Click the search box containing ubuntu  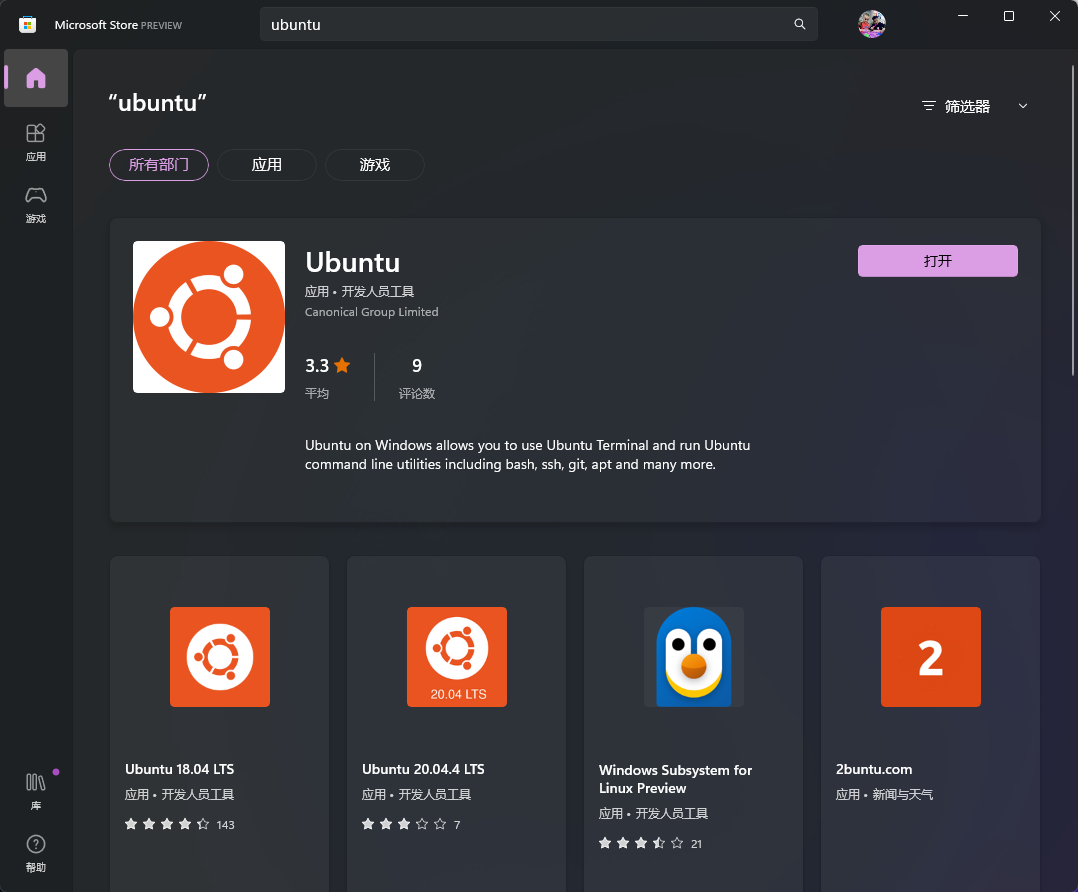pos(539,24)
